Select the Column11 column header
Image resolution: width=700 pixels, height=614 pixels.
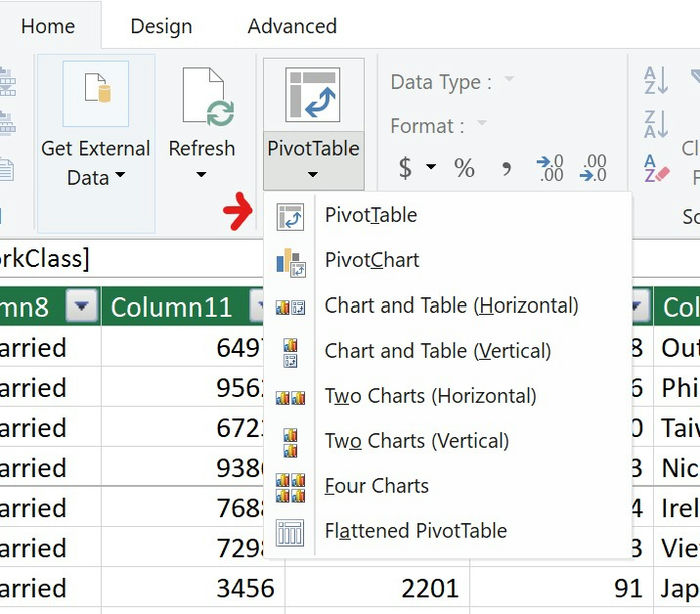point(171,307)
